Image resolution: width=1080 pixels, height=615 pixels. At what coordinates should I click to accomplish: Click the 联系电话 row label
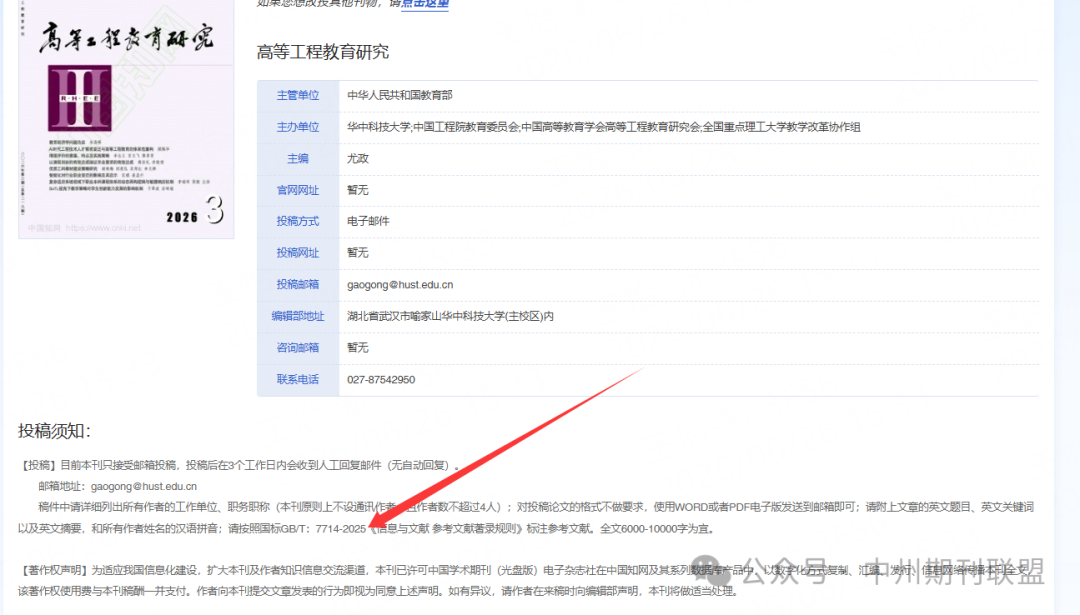298,379
